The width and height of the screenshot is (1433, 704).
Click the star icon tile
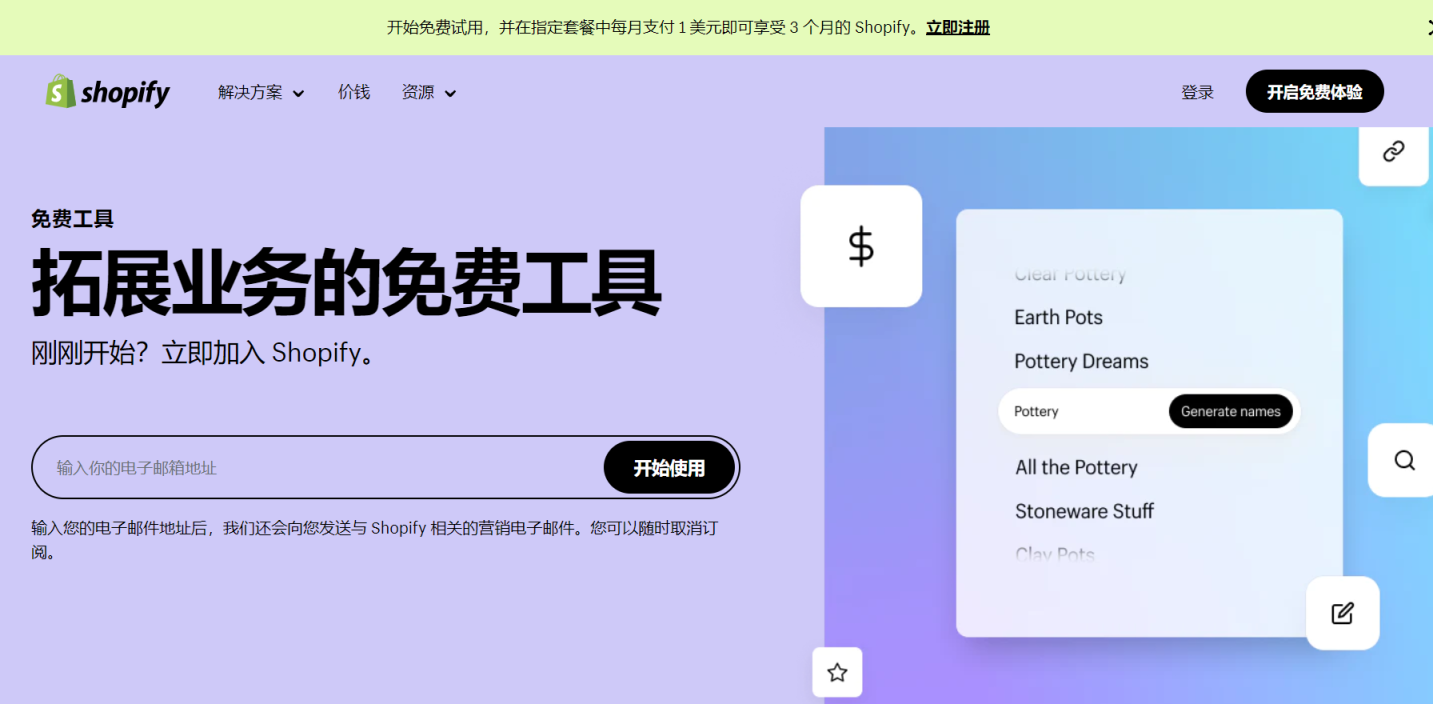837,673
